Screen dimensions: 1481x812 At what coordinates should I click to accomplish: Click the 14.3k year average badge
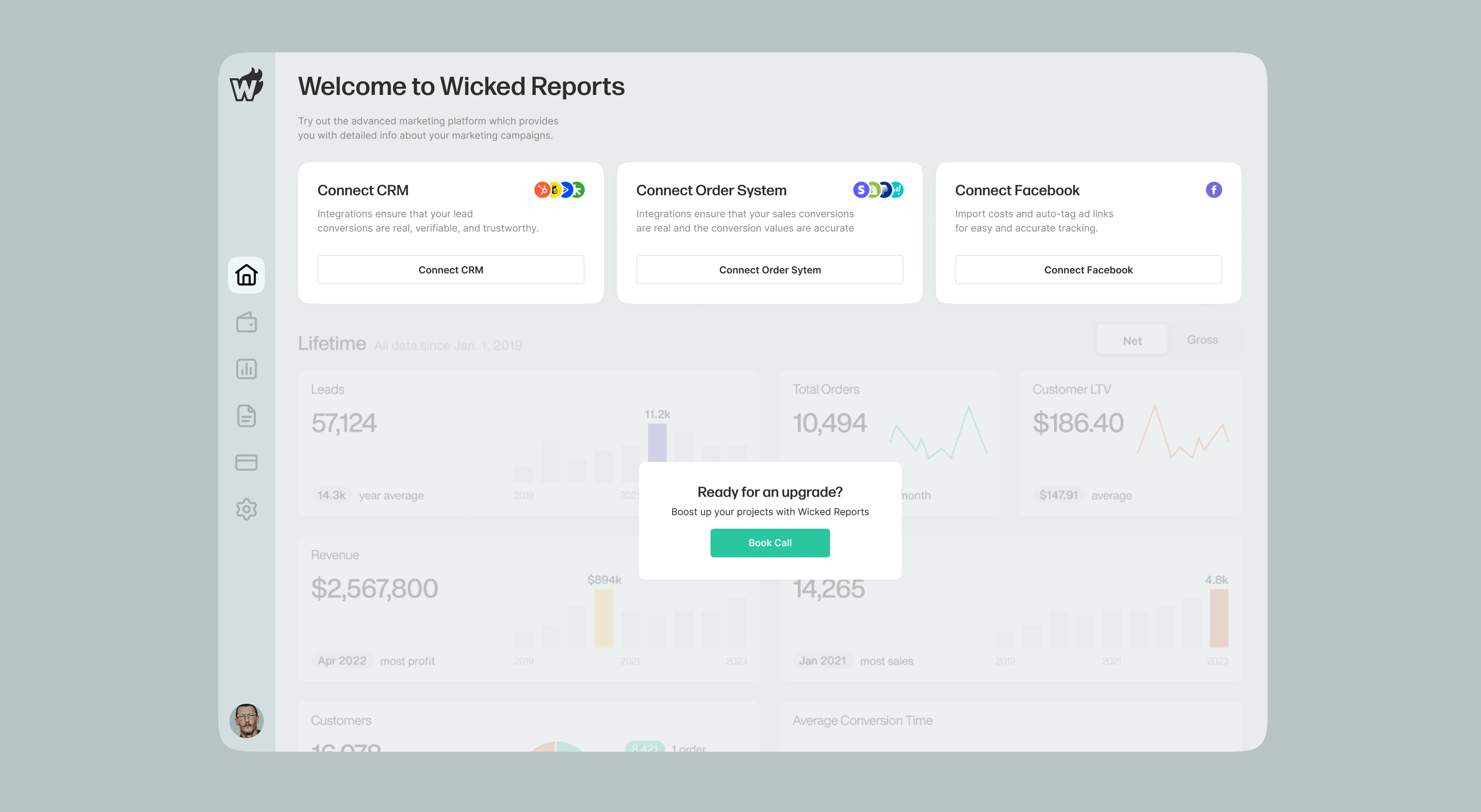point(331,495)
